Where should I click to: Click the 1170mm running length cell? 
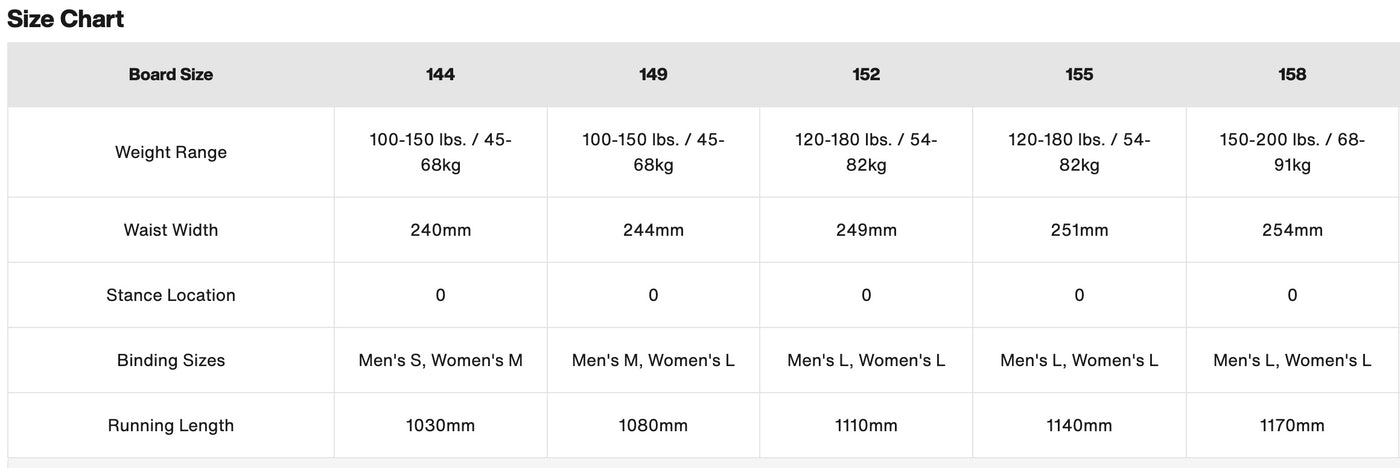tap(1292, 425)
